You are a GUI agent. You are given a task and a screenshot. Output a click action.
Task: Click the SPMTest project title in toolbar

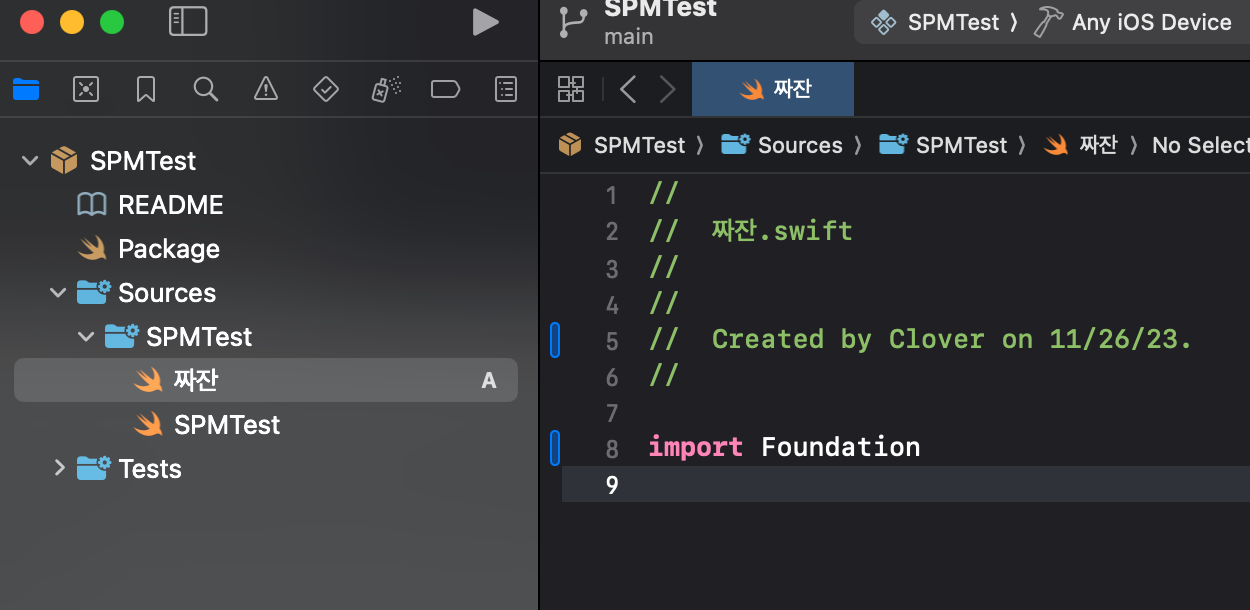[660, 9]
